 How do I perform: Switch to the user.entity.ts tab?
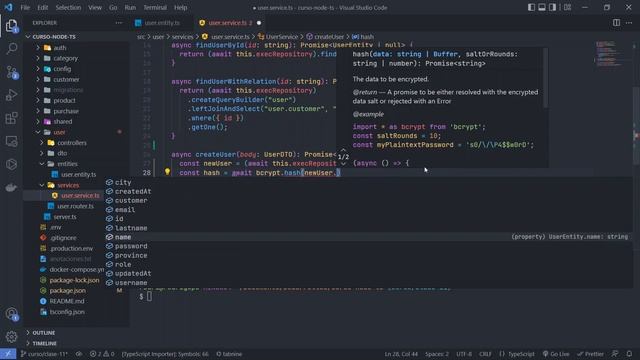pos(162,23)
